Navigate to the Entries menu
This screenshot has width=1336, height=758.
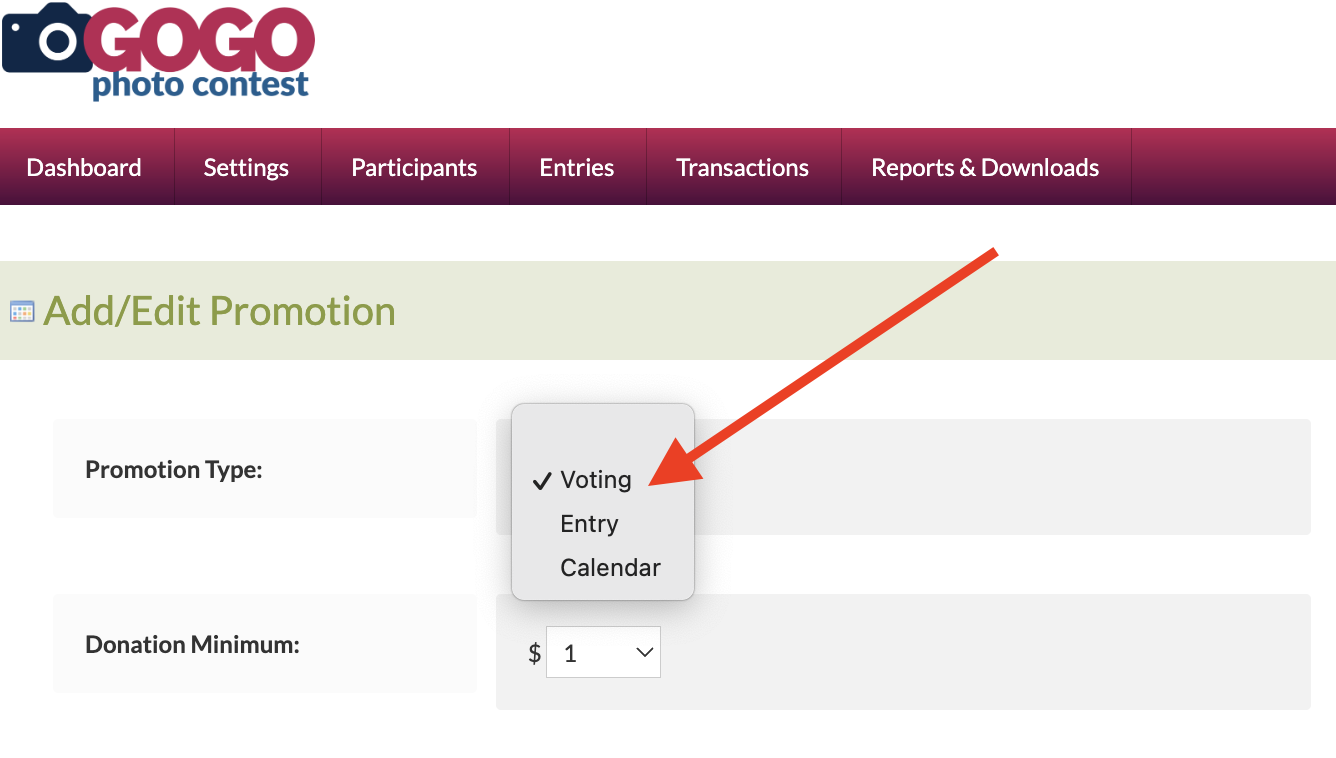[x=577, y=168]
